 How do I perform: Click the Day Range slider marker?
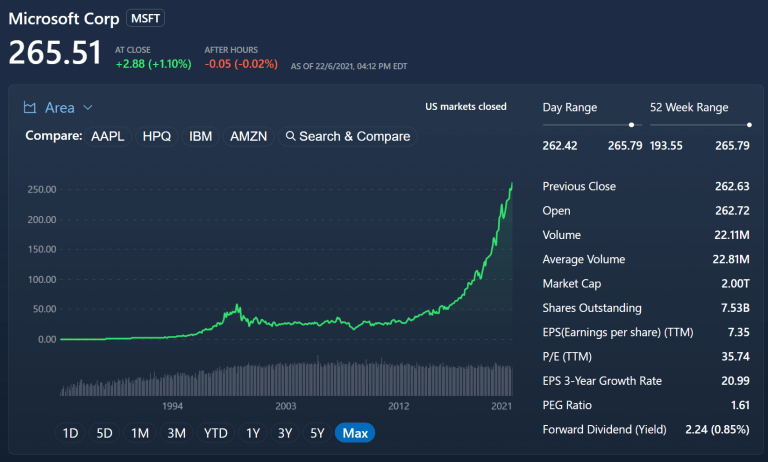tap(631, 125)
